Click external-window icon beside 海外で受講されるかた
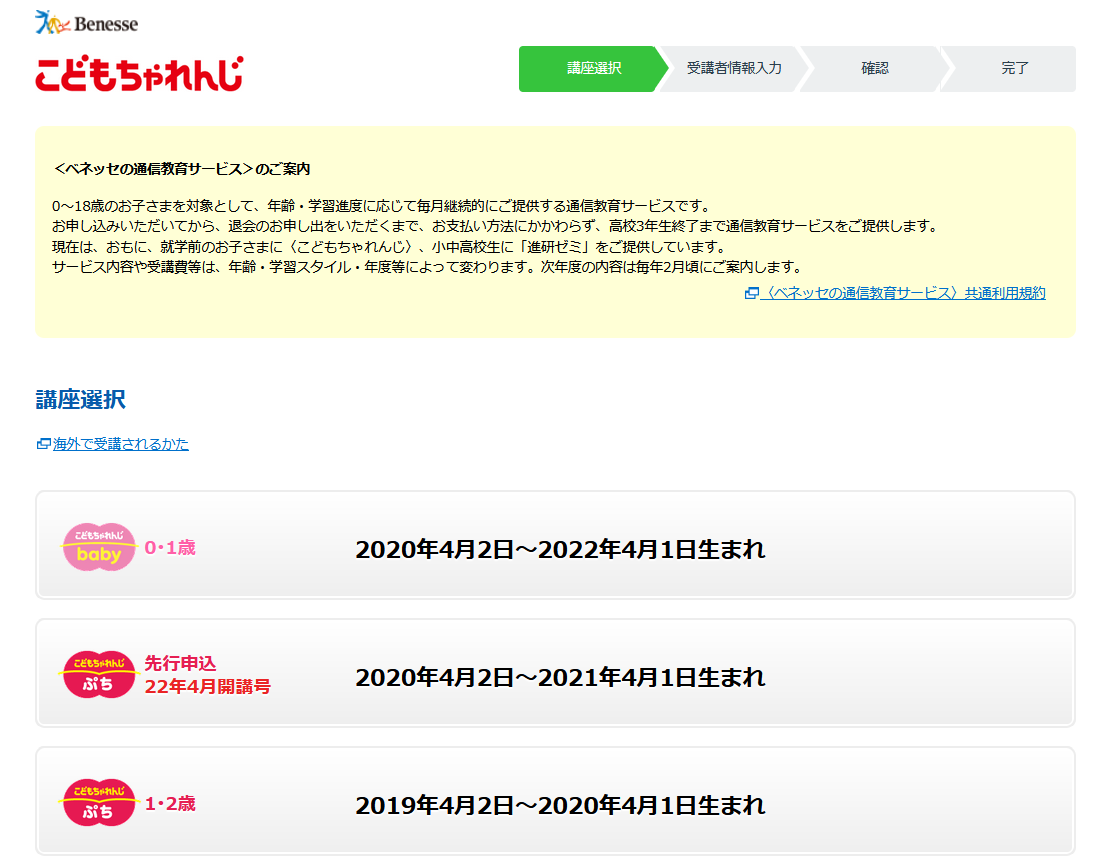This screenshot has height=863, width=1115. (x=43, y=444)
